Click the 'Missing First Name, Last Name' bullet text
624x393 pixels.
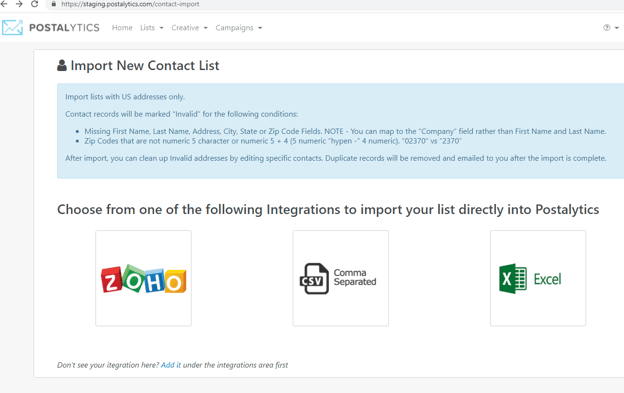[x=345, y=131]
